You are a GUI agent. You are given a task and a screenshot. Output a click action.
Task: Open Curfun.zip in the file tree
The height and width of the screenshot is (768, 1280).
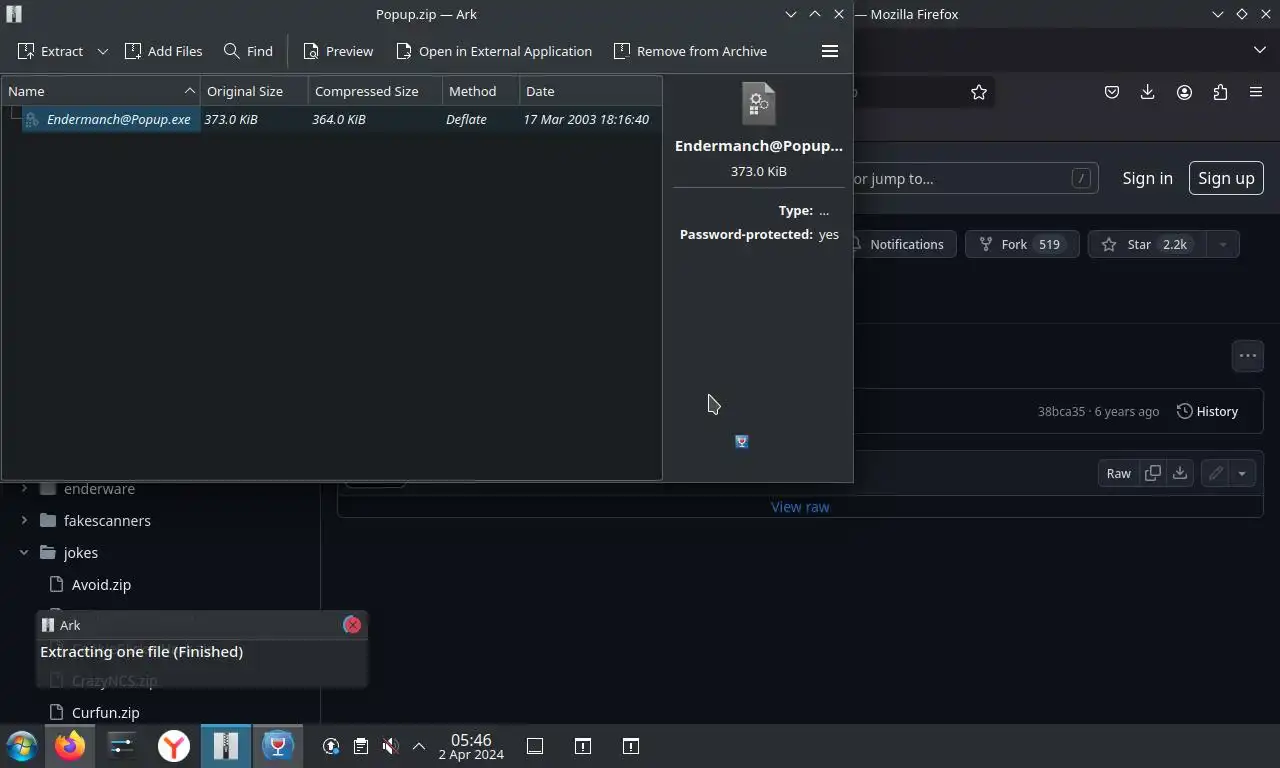(x=105, y=713)
